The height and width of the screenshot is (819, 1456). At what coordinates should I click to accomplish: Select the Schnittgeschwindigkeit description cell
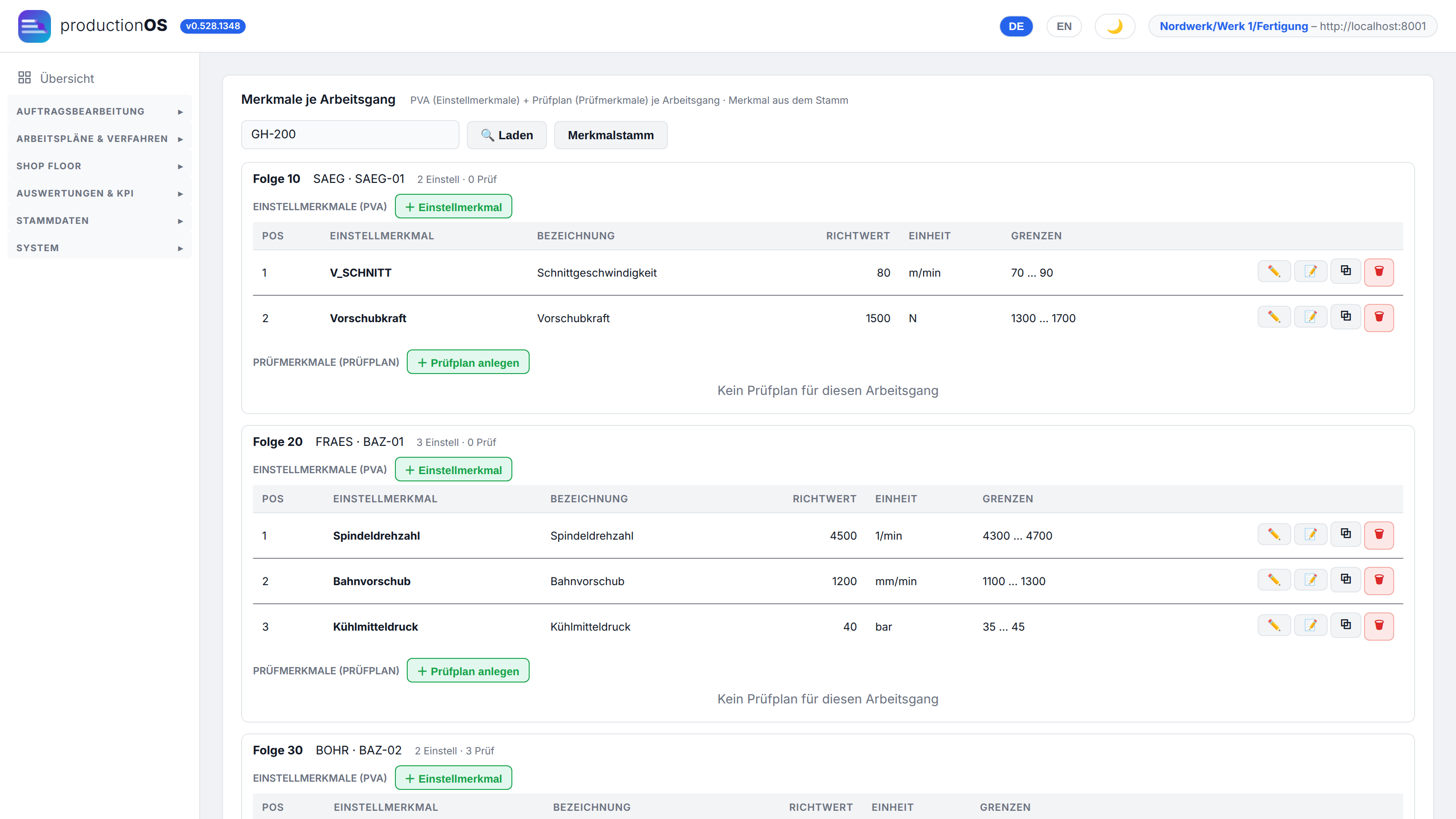597,273
